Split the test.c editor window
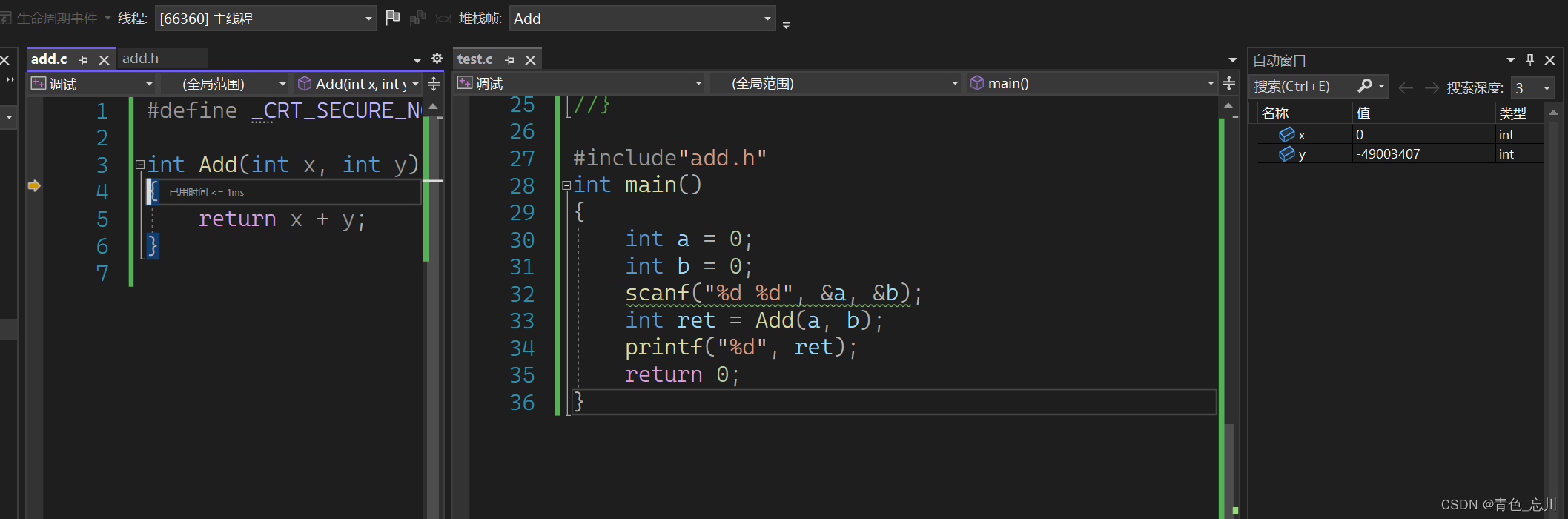This screenshot has height=519, width=1568. point(1228,84)
